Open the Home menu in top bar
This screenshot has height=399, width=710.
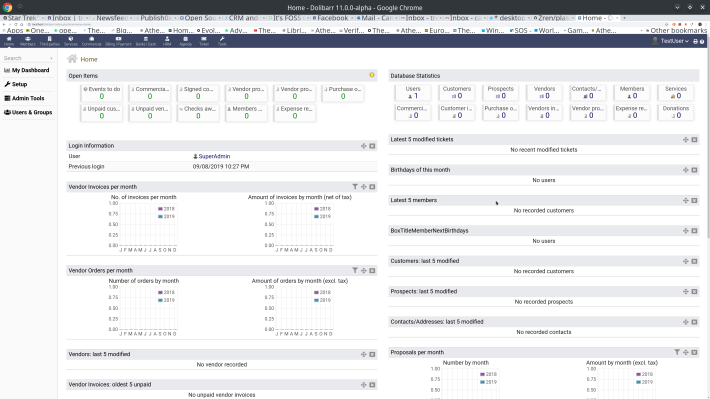click(9, 41)
